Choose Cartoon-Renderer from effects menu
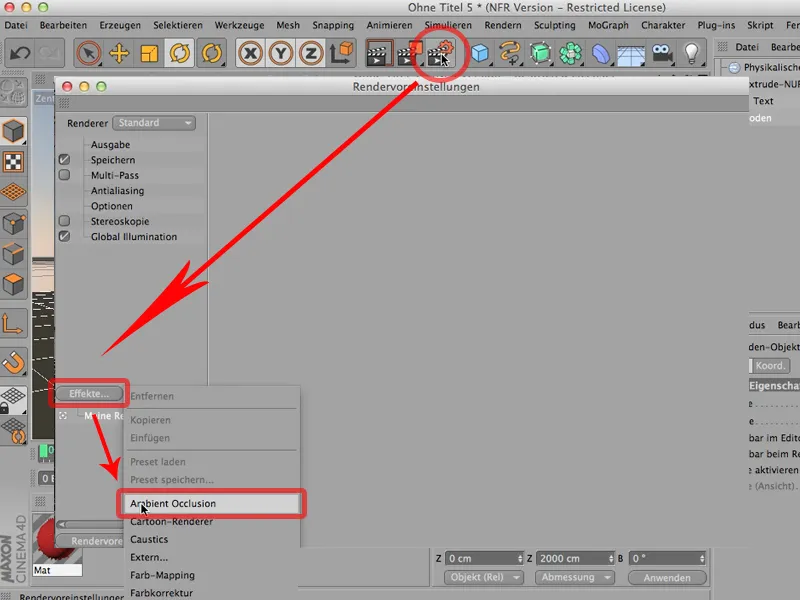800x600 pixels. point(211,521)
